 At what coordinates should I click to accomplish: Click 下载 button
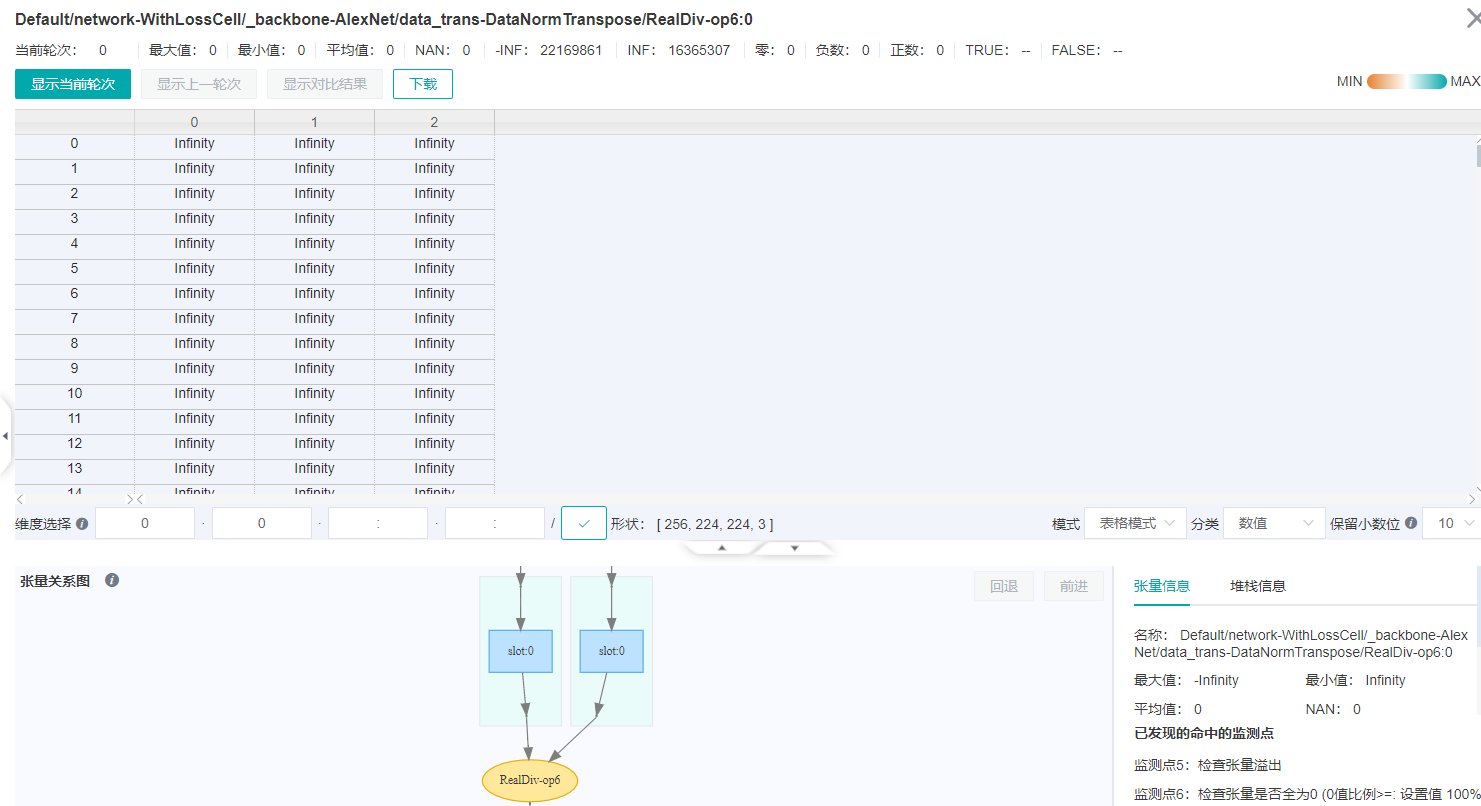pos(423,84)
